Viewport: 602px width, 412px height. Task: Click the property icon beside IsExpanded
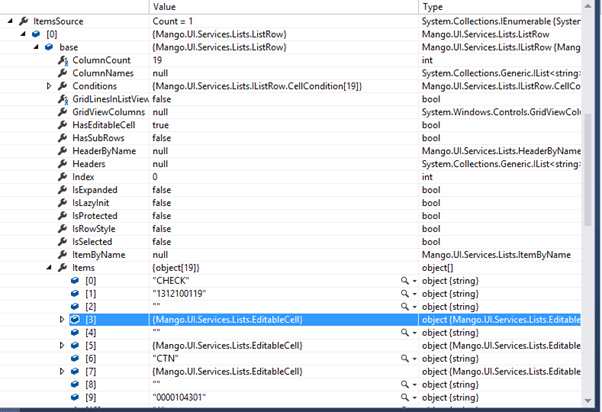[63, 190]
